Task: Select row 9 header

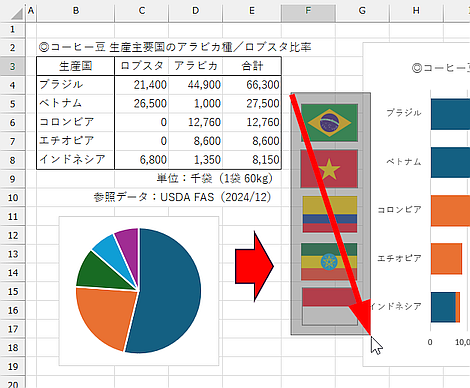Action: [x=13, y=179]
